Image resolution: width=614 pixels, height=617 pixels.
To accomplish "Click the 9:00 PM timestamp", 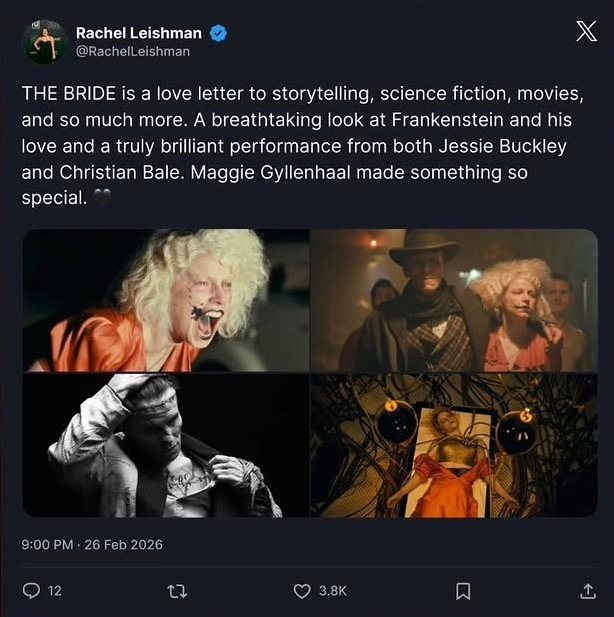I will tap(48, 545).
